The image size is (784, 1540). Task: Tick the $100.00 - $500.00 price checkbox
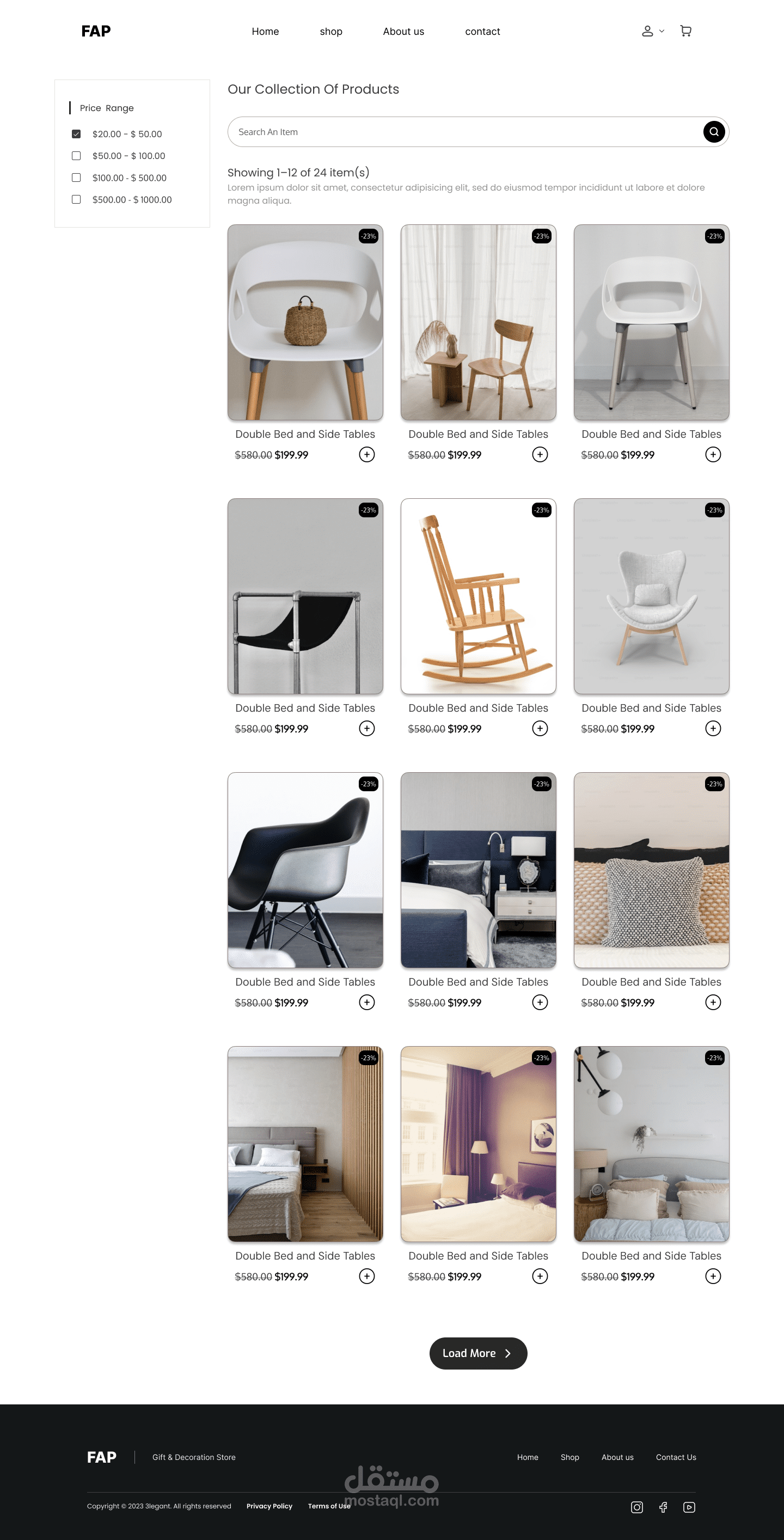point(76,178)
